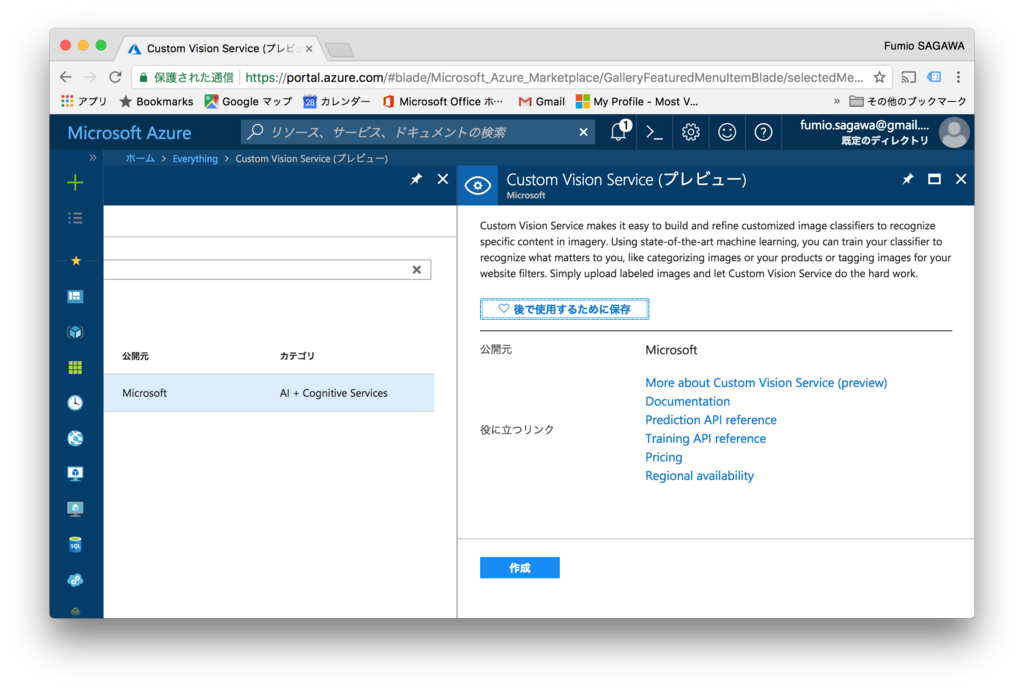Select the favorites star icon in sidebar

(76, 261)
